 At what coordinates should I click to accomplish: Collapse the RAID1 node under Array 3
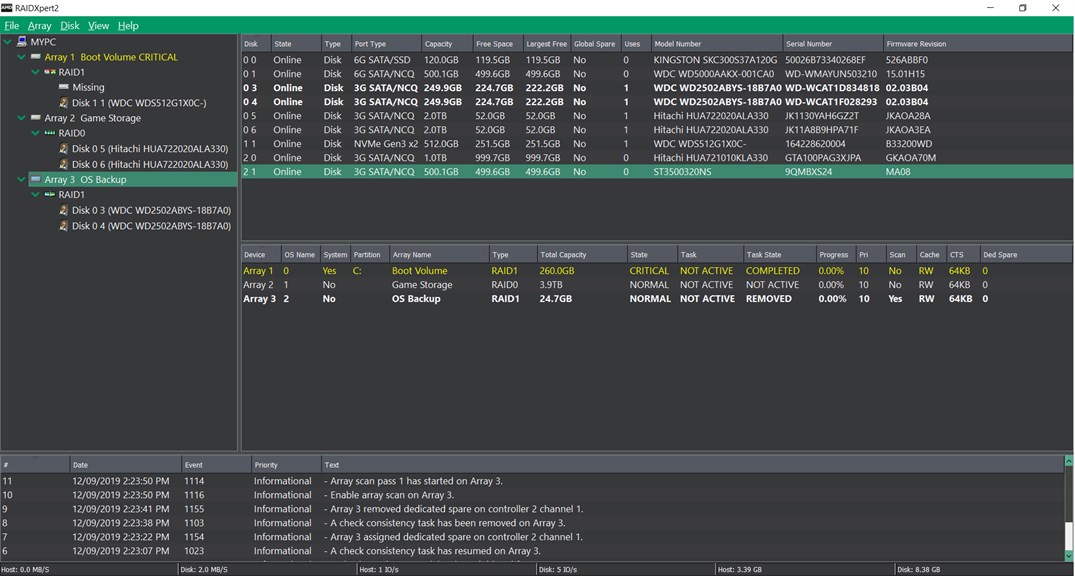(35, 195)
